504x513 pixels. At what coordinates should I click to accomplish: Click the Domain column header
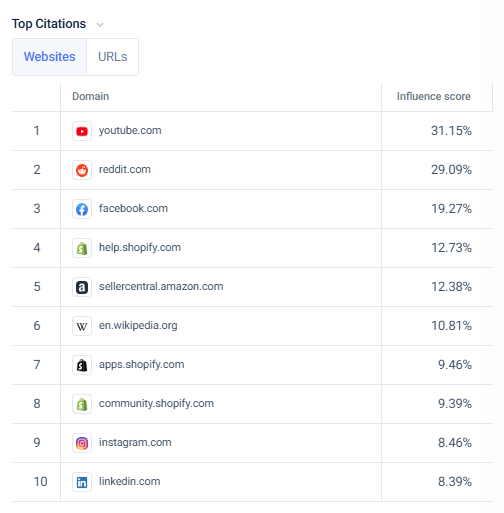click(91, 96)
